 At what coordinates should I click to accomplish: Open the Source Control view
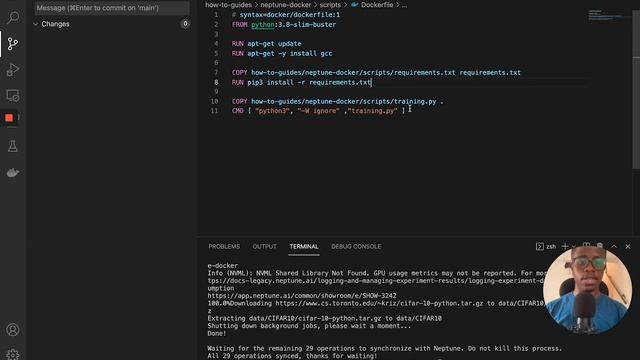[13, 44]
